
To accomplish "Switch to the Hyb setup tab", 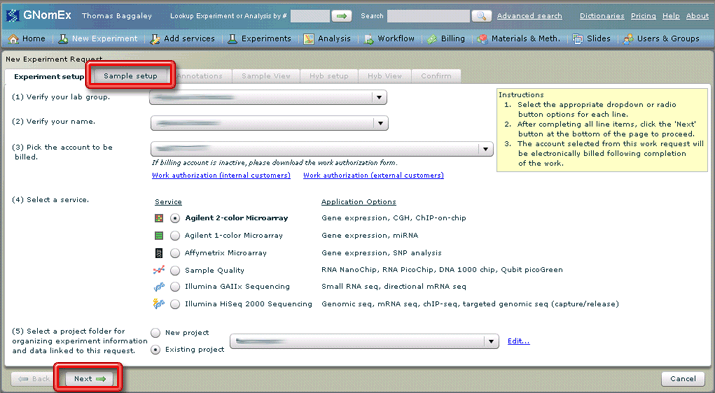I will (x=329, y=76).
